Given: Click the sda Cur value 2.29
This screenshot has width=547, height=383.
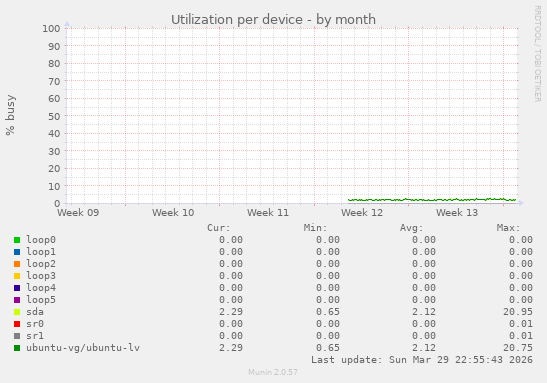Looking at the screenshot, I should 231,311.
